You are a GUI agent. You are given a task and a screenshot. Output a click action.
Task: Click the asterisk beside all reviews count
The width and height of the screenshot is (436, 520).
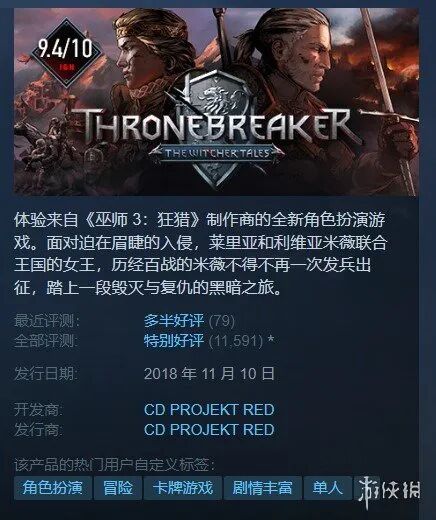(271, 341)
